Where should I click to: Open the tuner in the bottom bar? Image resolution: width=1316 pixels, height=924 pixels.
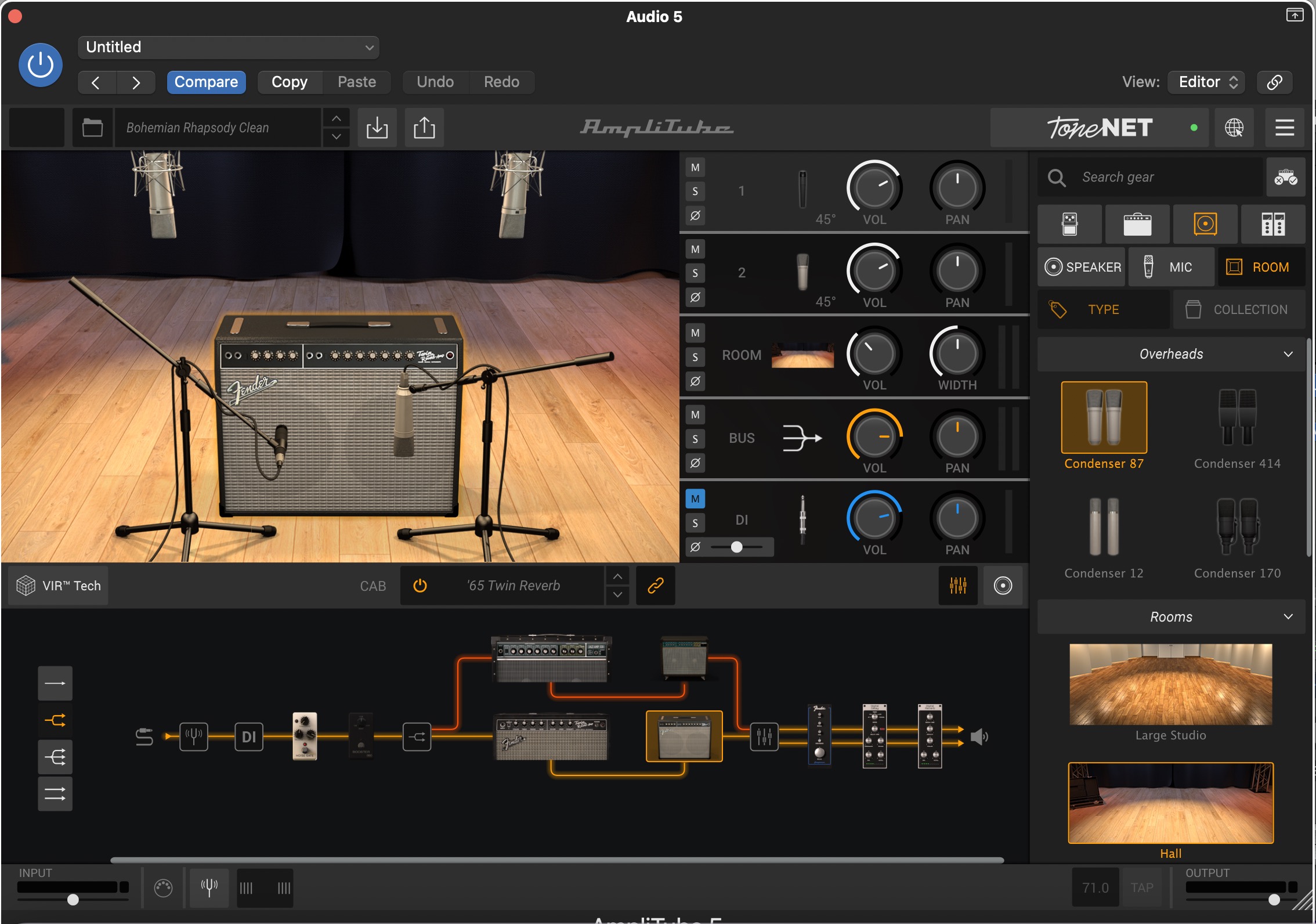point(209,887)
